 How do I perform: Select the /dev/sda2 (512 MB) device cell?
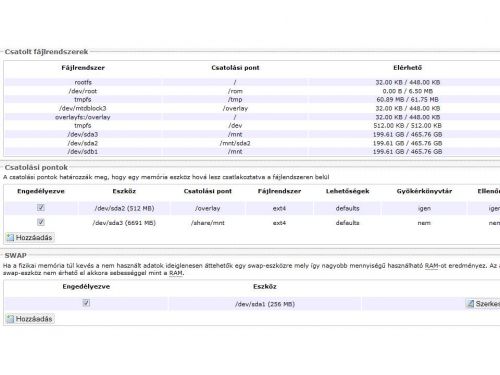click(x=124, y=208)
